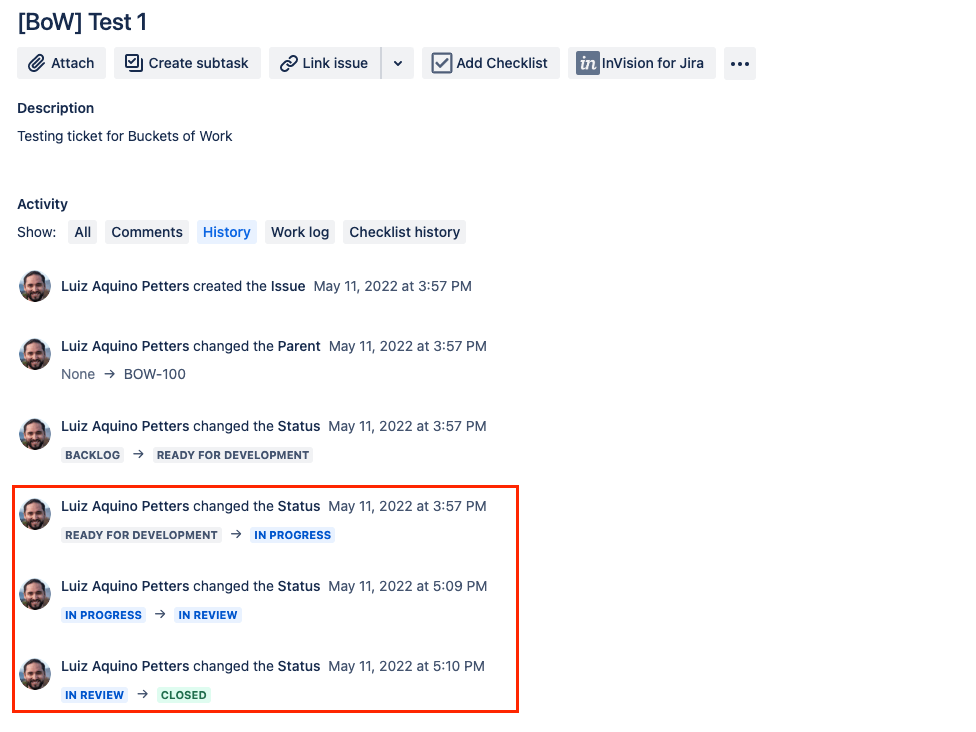The width and height of the screenshot is (976, 732).
Task: Click the IN PROGRESS status lozenge
Action: tap(292, 535)
